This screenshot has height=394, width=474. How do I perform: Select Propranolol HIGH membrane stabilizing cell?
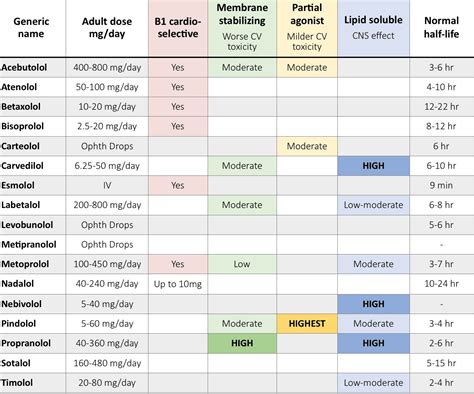point(242,343)
